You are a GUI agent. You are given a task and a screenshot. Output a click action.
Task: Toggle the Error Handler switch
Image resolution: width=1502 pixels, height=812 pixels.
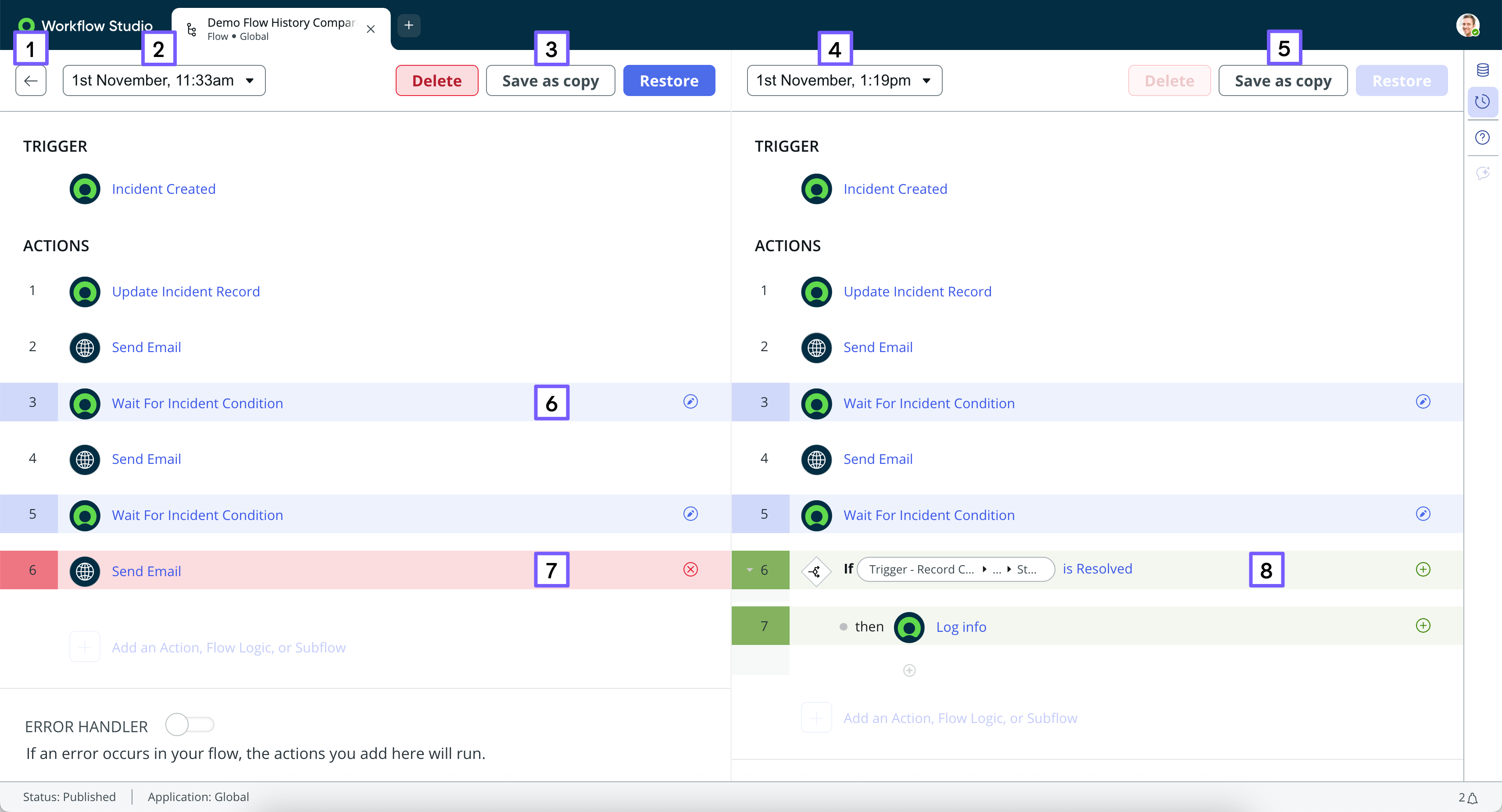(x=190, y=725)
